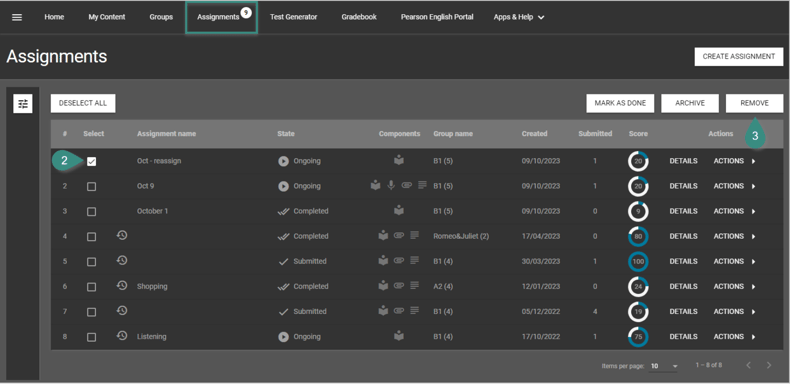The width and height of the screenshot is (790, 384).
Task: Select the Shopping assignment checkbox
Action: [x=91, y=287]
